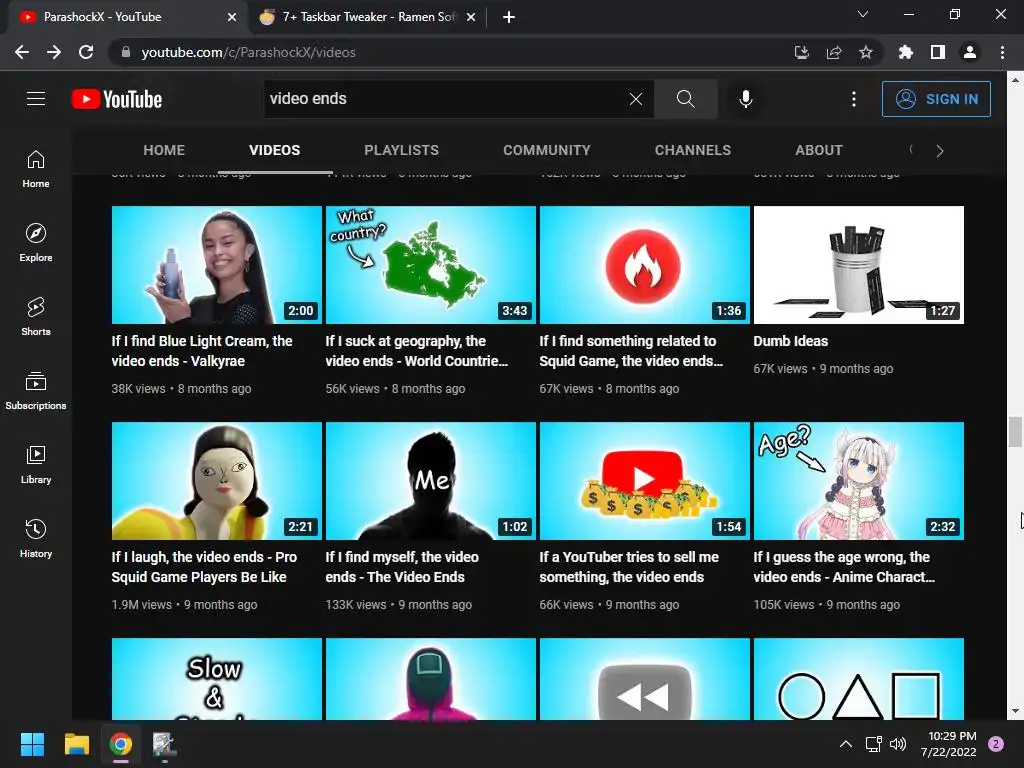
Task: Open 'If I find Blue Light Cream' video title
Action: [202, 351]
